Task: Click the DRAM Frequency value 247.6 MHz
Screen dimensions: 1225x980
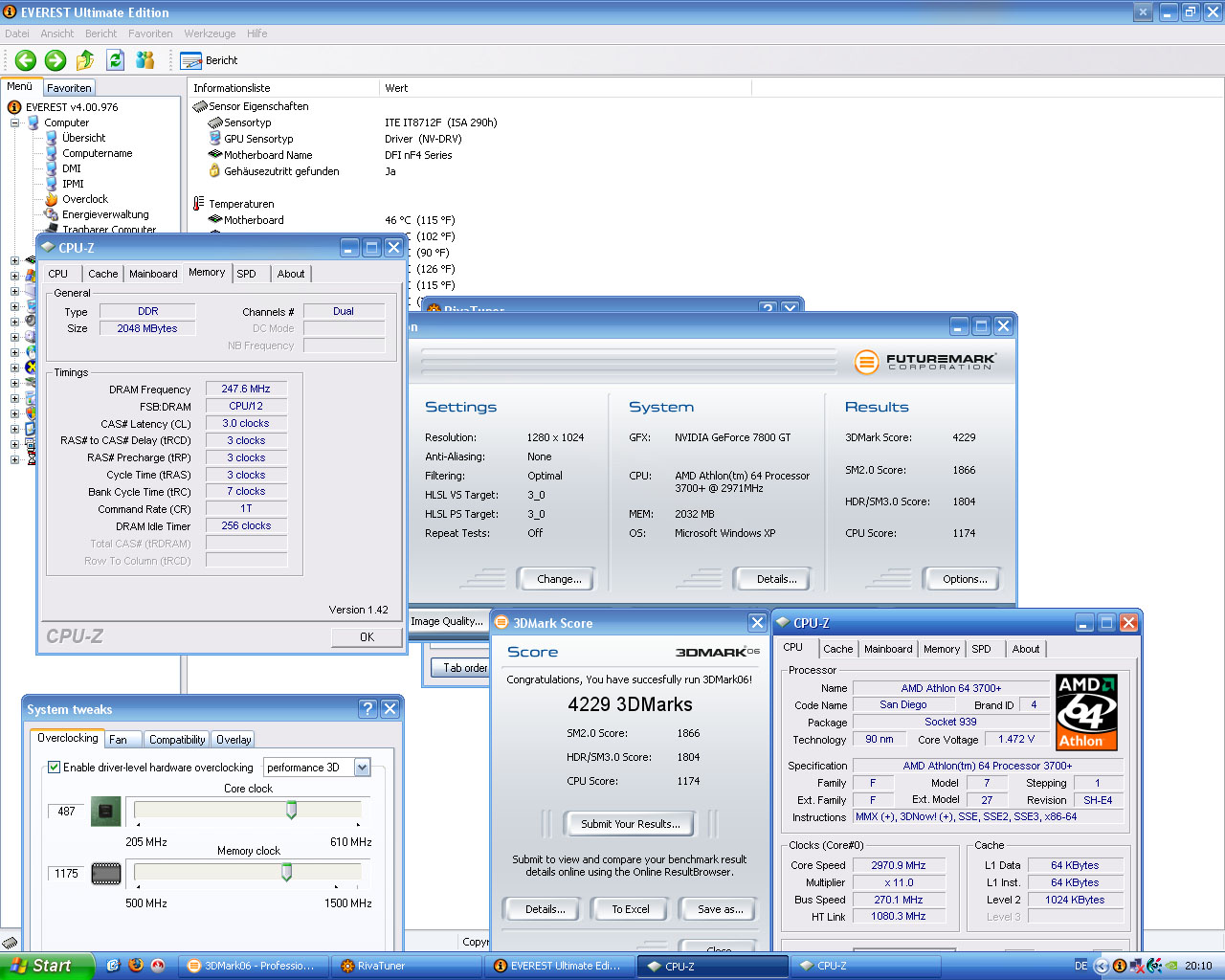Action: tap(246, 389)
